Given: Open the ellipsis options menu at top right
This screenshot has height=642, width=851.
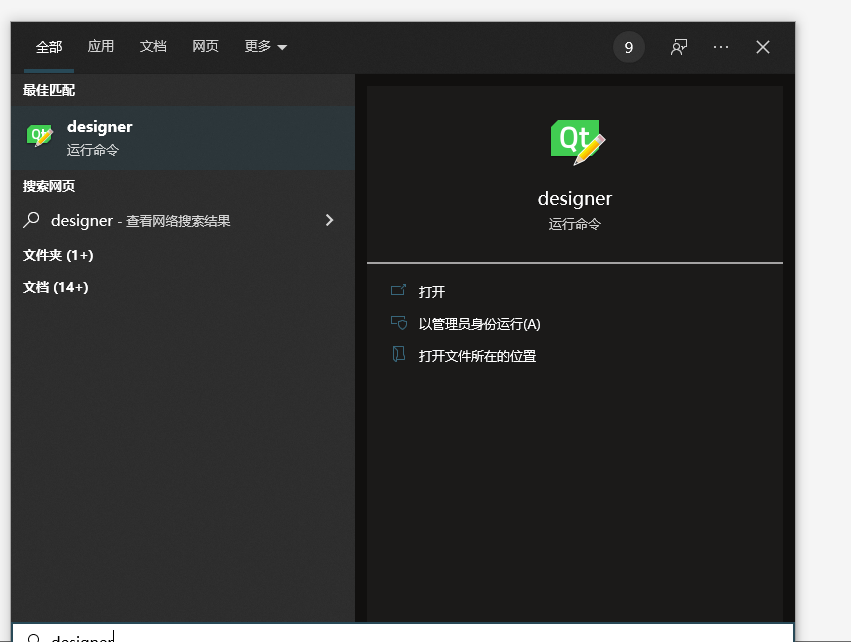Looking at the screenshot, I should pos(720,46).
